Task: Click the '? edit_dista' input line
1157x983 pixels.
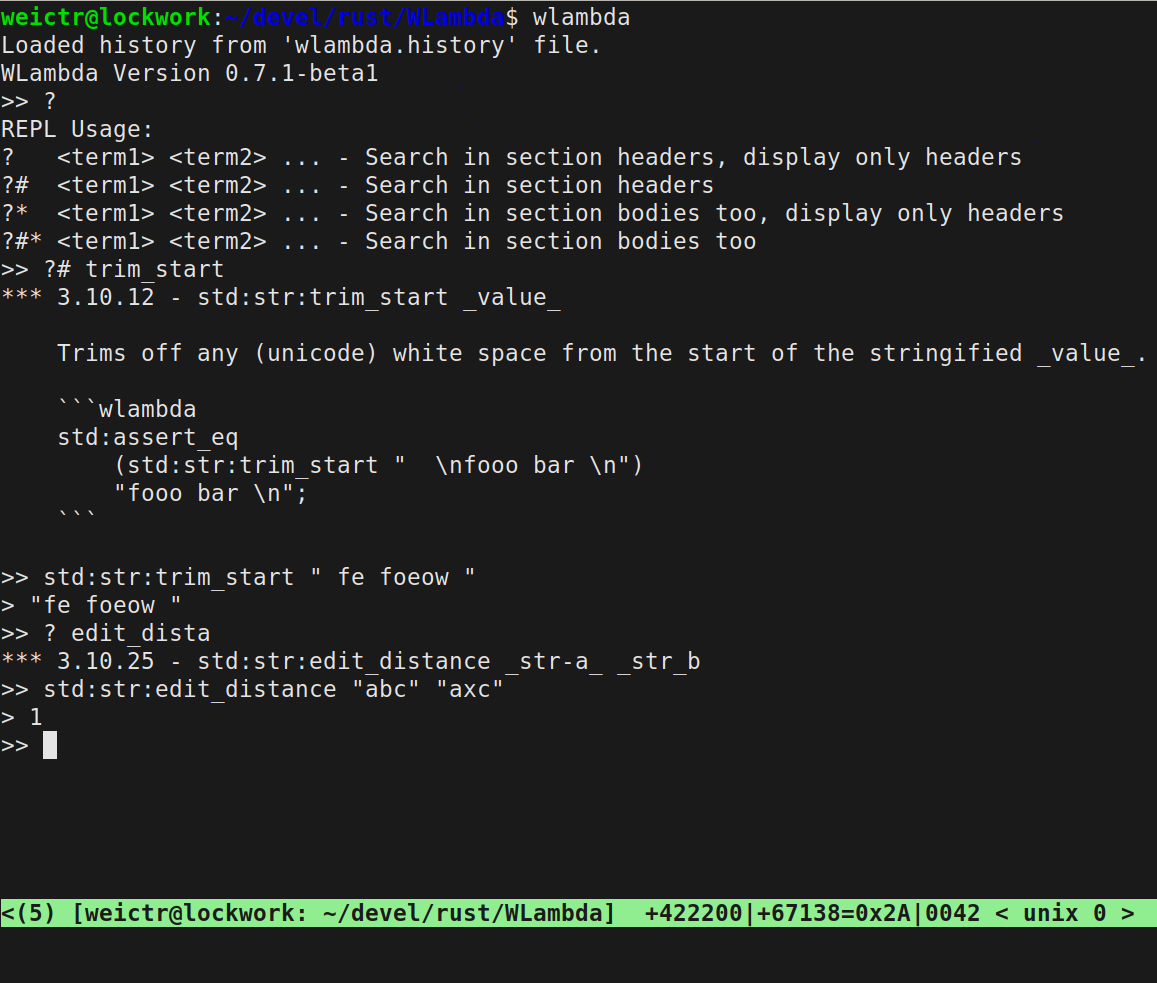Action: (106, 633)
